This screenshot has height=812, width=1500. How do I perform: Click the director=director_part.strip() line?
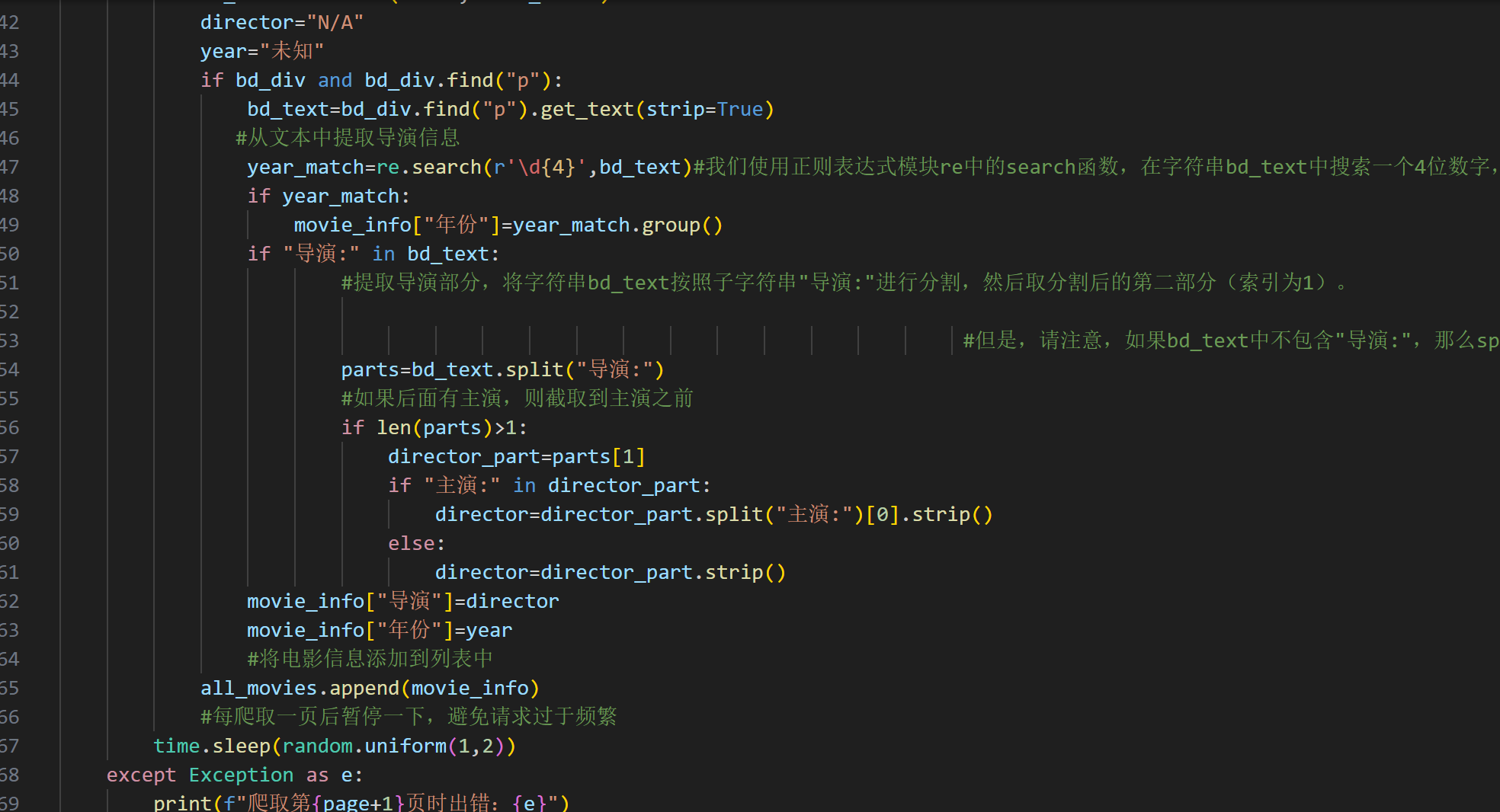point(611,573)
